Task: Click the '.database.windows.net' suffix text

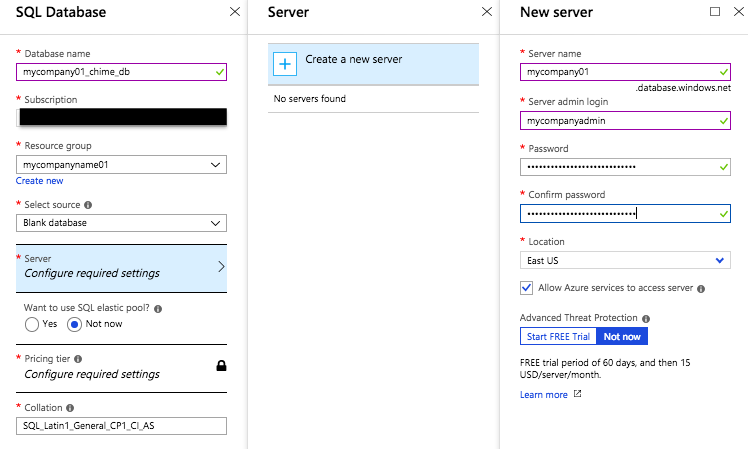Action: 683,88
